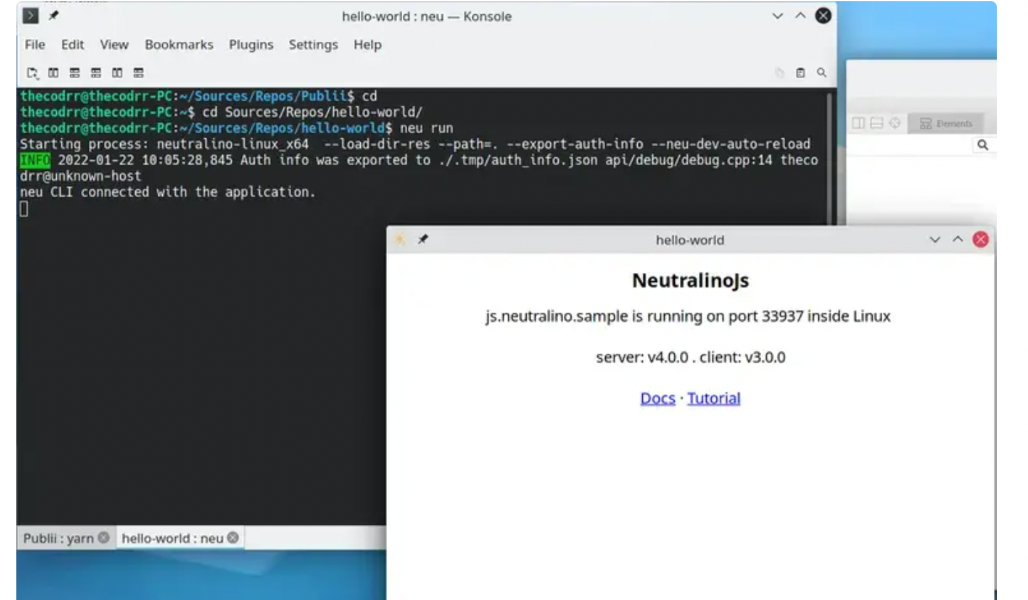Open the Edit menu
The height and width of the screenshot is (600, 1028).
coord(72,45)
